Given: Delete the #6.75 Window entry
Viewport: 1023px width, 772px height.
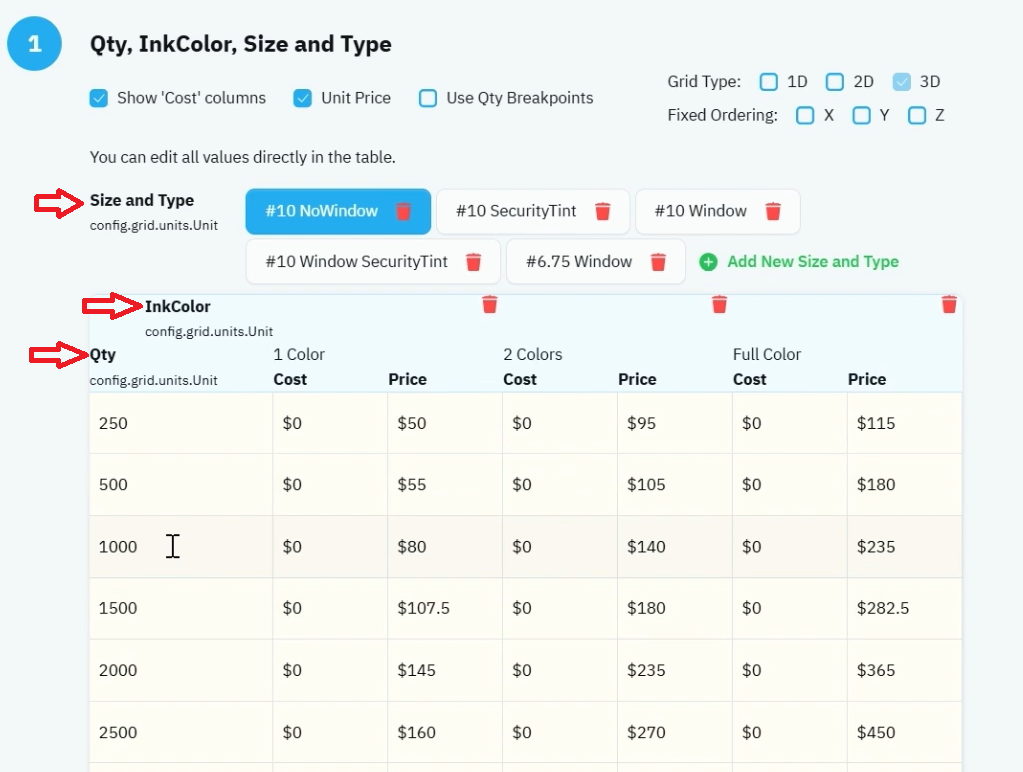Looking at the screenshot, I should pyautogui.click(x=658, y=262).
